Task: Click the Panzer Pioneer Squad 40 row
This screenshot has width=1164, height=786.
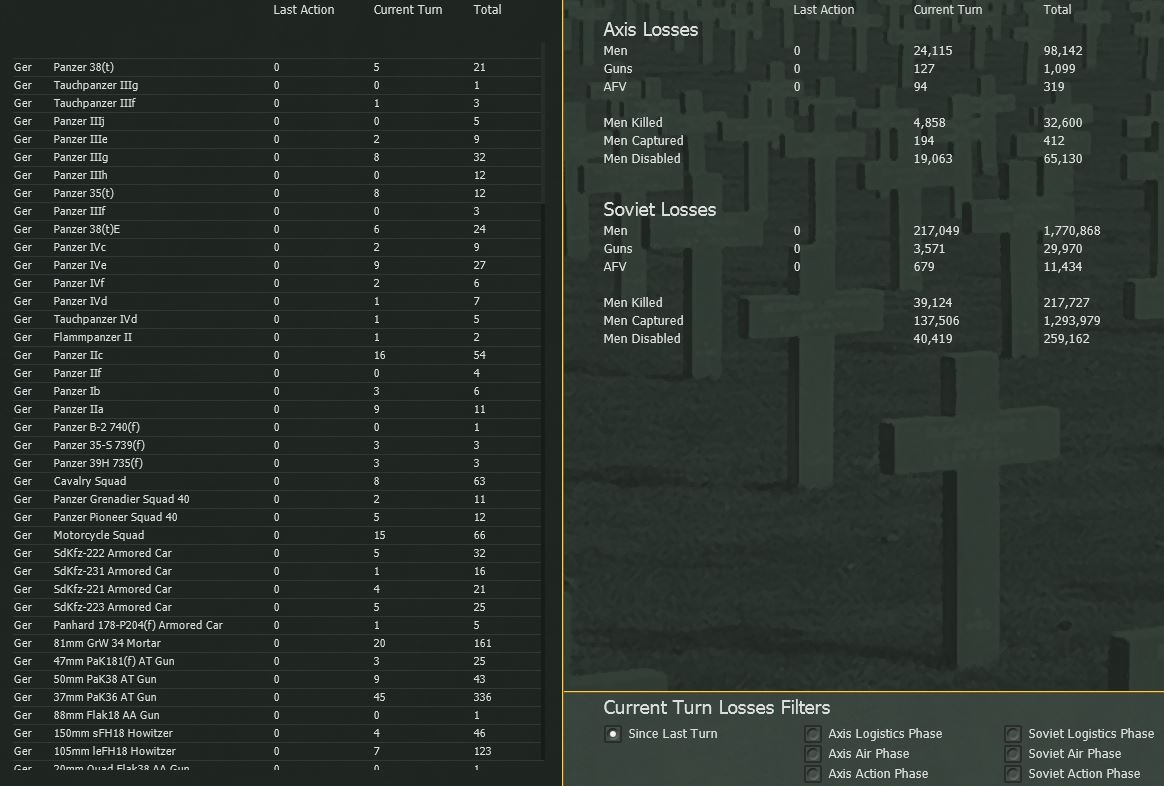Action: (276, 517)
